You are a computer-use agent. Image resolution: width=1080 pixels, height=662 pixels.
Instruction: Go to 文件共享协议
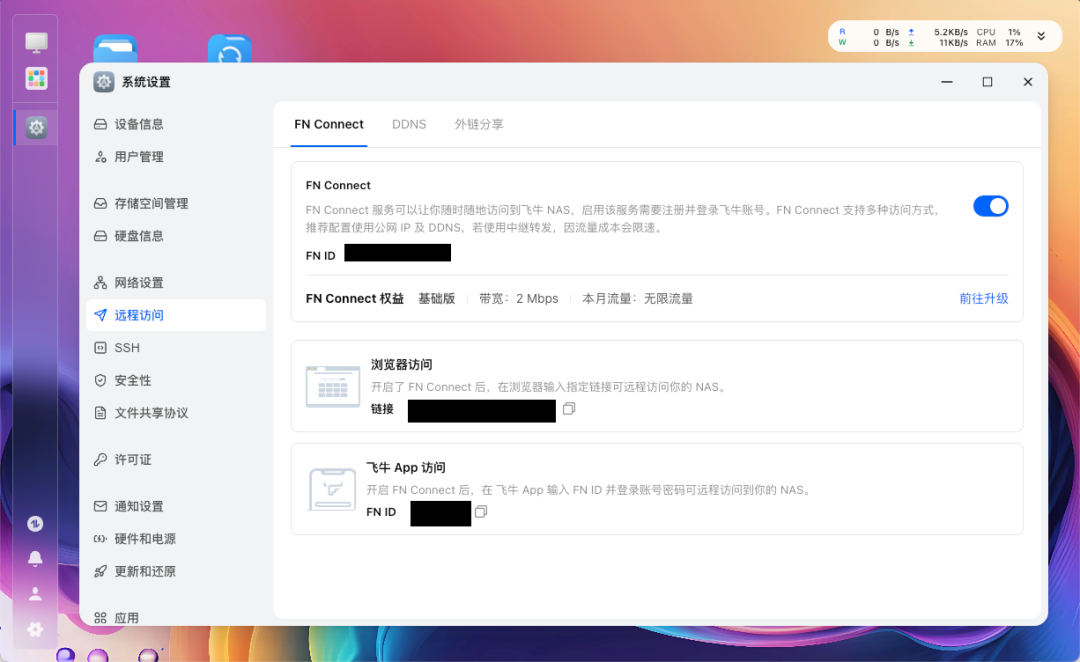176,413
